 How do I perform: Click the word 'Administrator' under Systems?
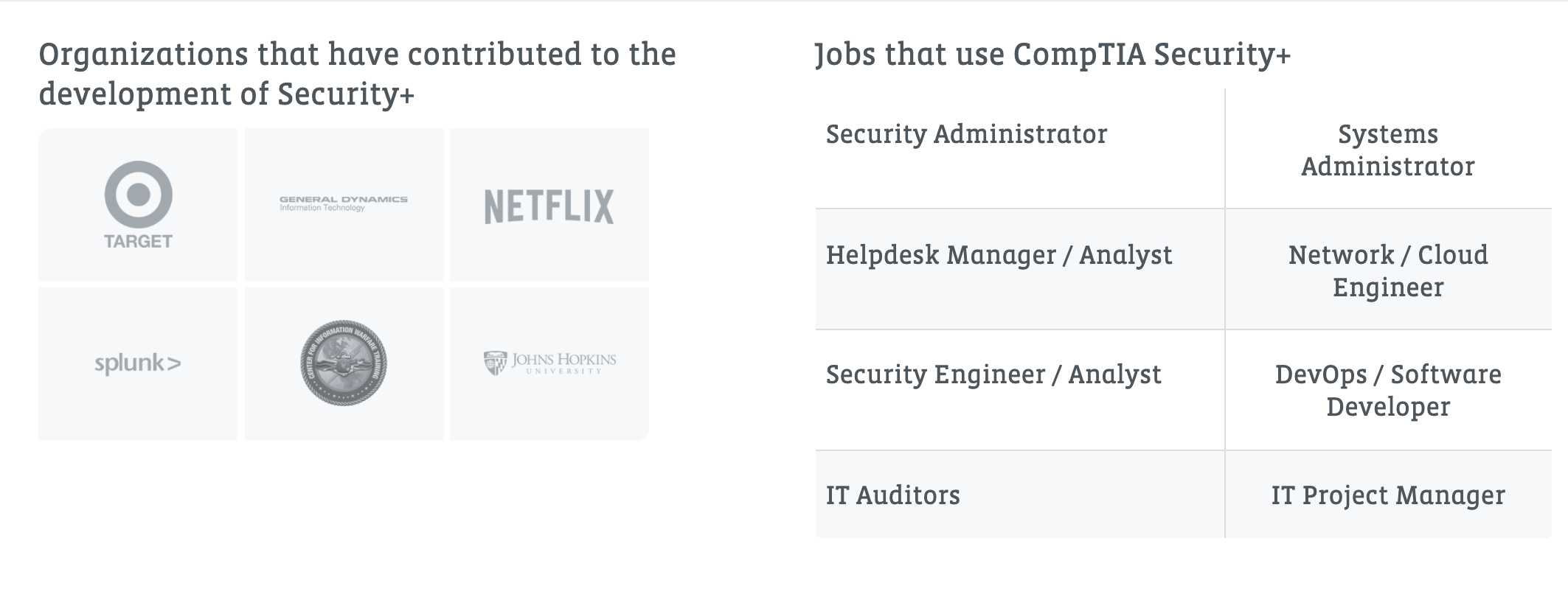1387,167
